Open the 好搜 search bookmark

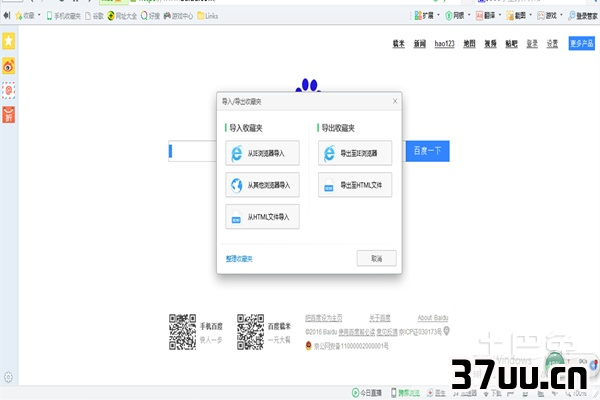150,16
